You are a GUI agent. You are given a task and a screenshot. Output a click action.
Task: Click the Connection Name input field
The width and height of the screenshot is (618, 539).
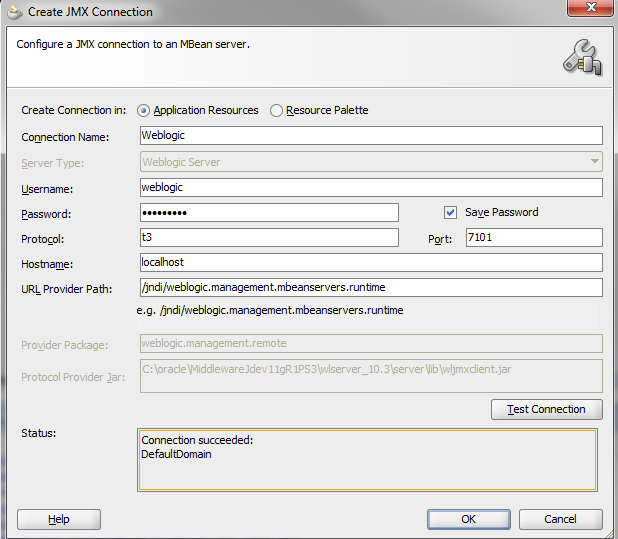(371, 136)
